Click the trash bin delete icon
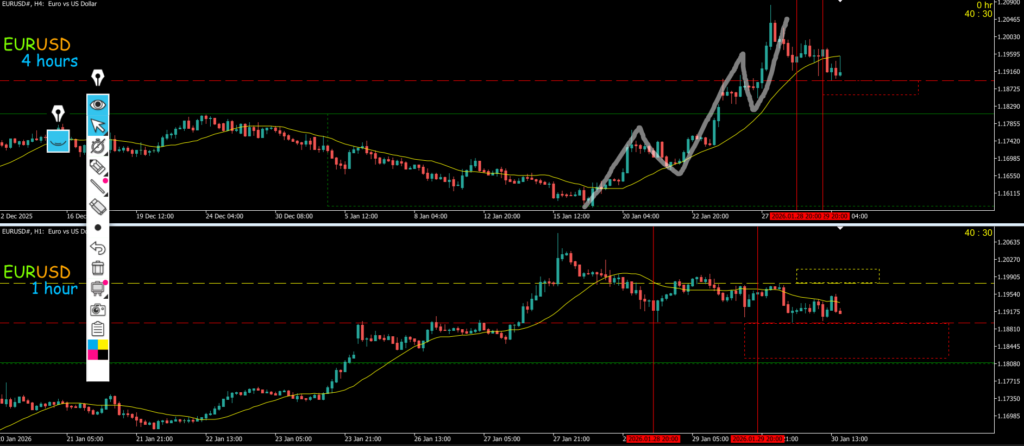1024x446 pixels. [x=98, y=267]
